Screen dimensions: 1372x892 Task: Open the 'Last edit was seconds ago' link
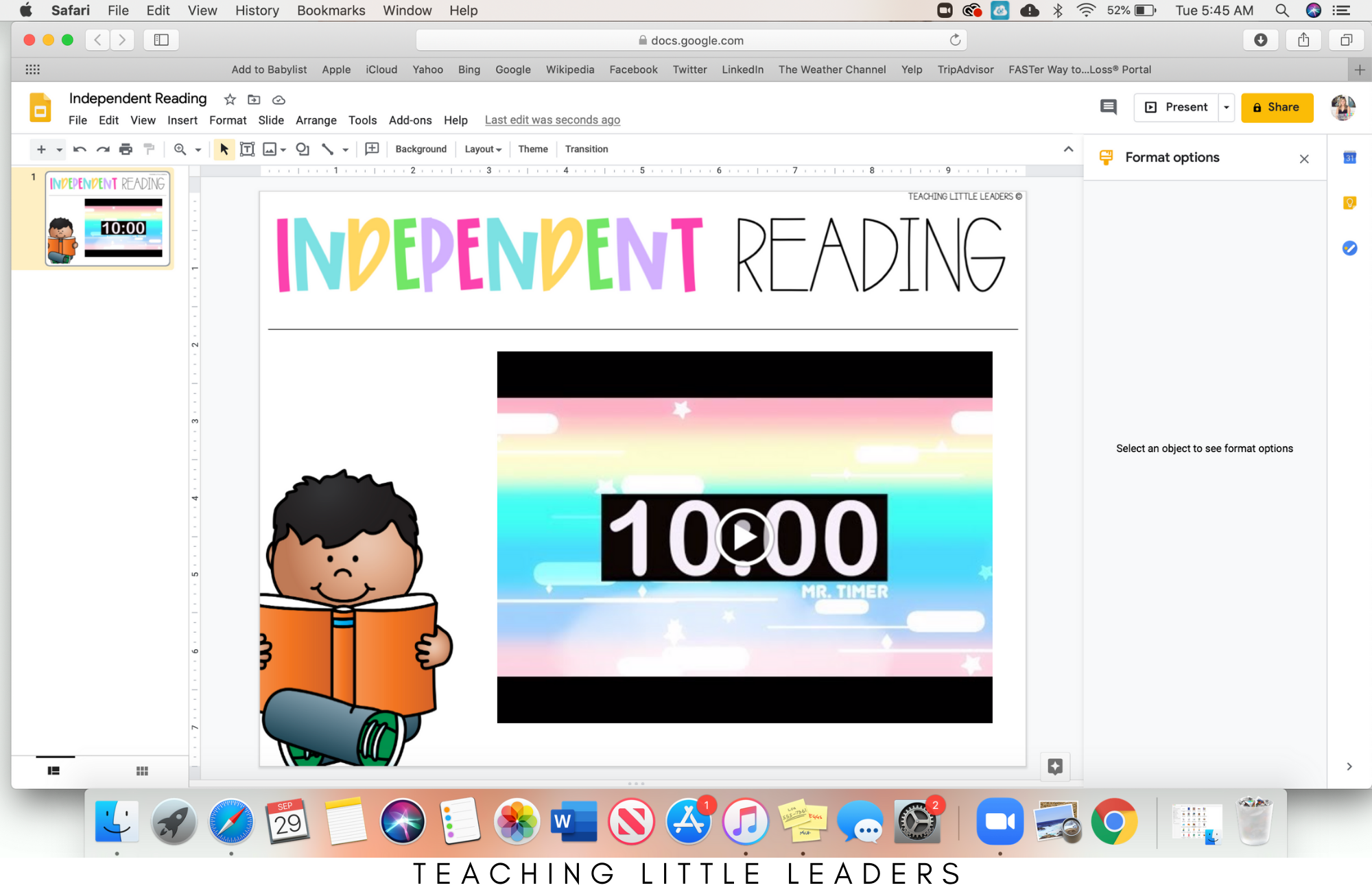[552, 120]
